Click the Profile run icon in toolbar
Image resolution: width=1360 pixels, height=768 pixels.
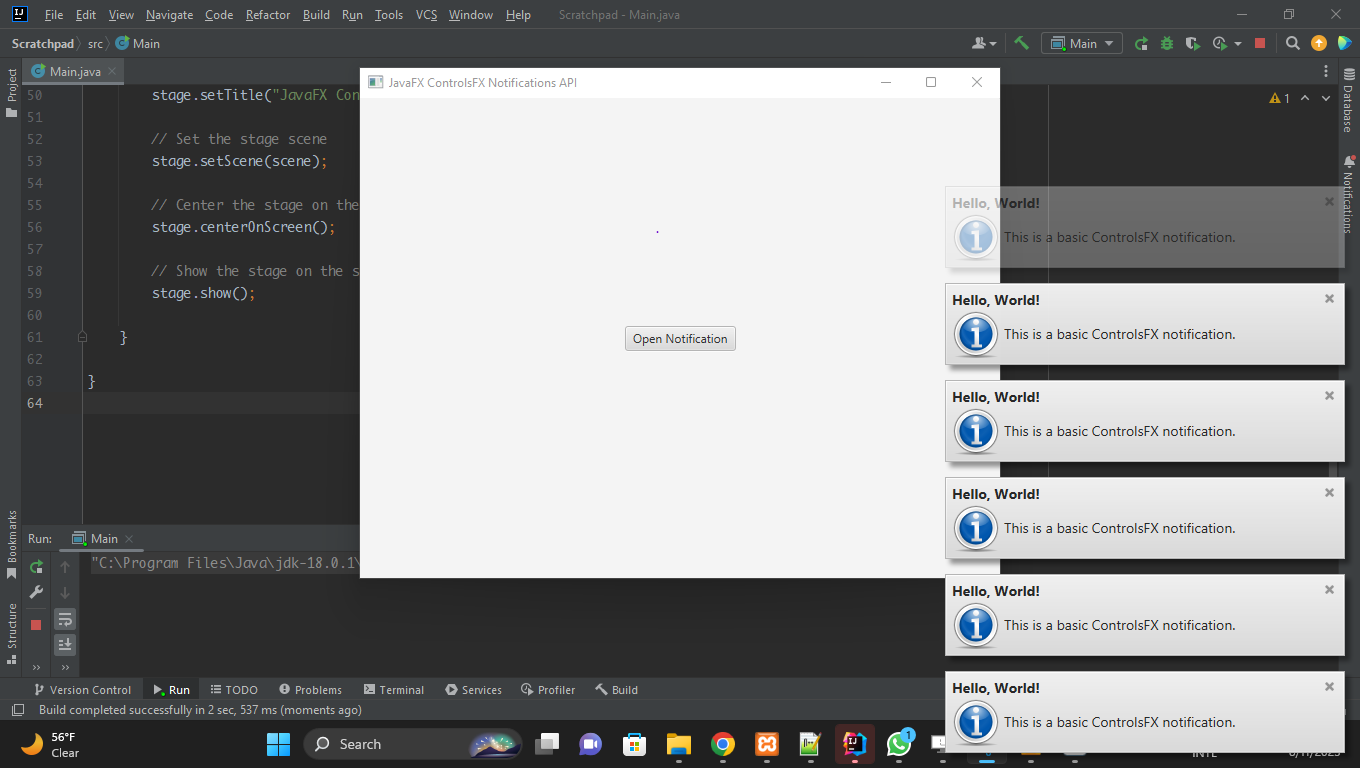[x=1219, y=43]
